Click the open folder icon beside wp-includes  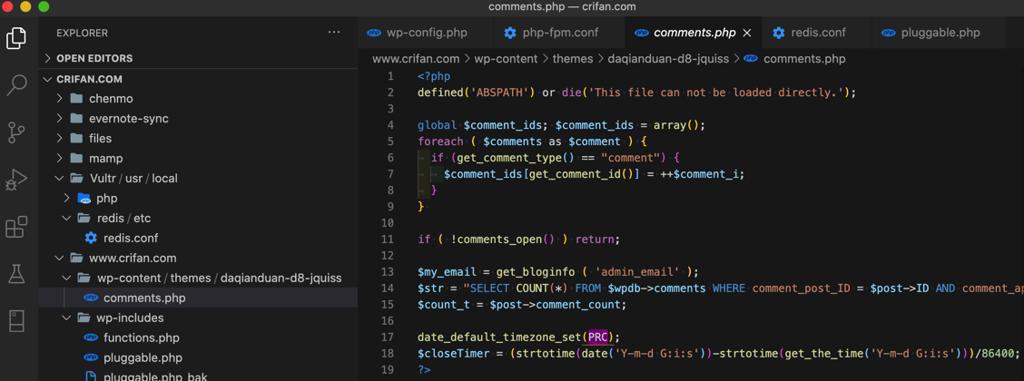[84, 318]
